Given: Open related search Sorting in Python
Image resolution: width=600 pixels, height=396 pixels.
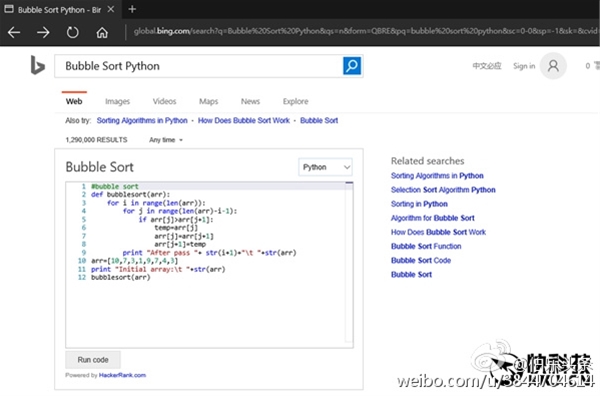Looking at the screenshot, I should coord(419,204).
